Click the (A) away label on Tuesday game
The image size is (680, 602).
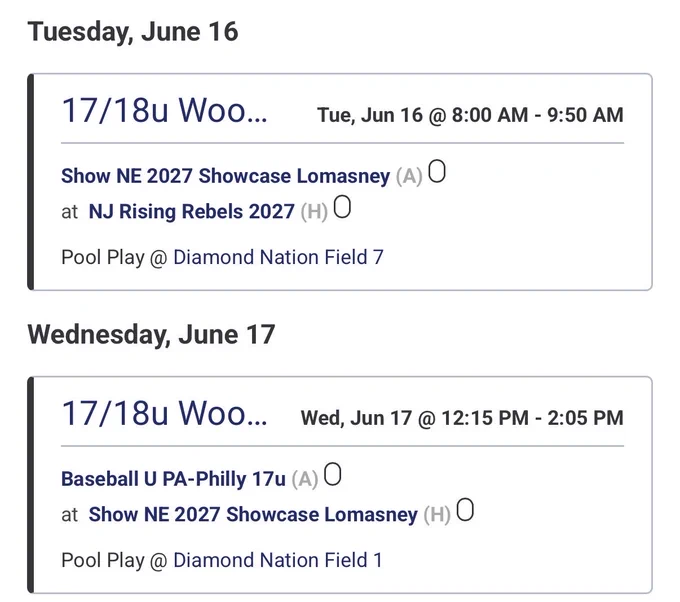(409, 177)
